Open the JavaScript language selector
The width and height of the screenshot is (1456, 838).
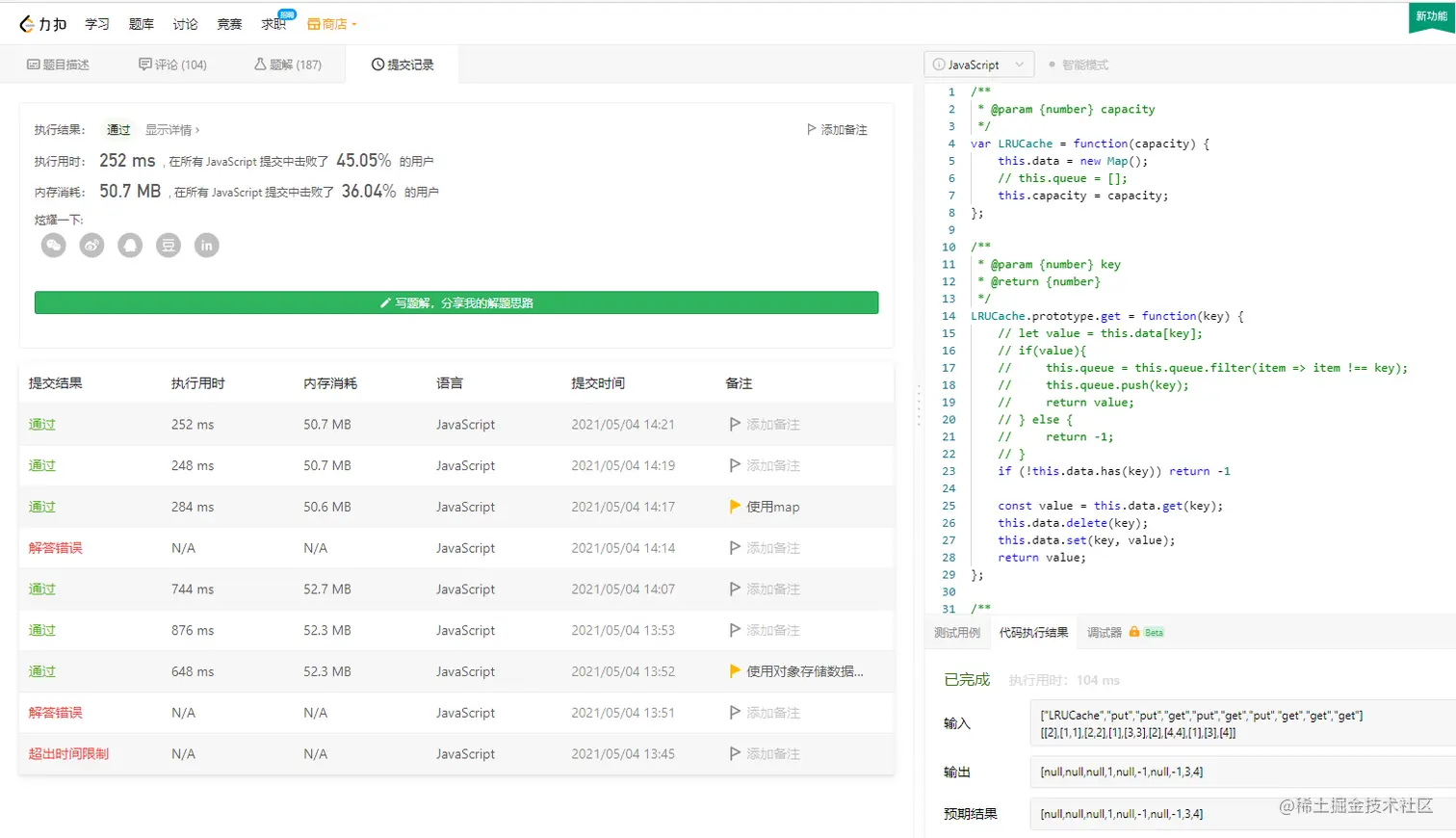(x=978, y=65)
